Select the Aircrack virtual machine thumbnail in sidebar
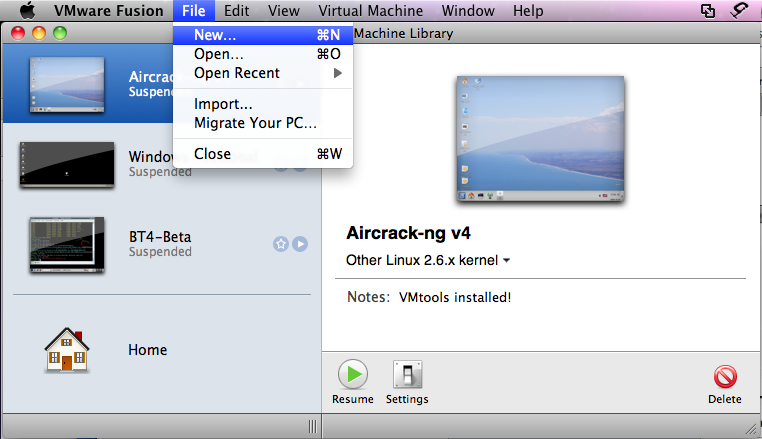Screen dimensions: 762x439 67,85
